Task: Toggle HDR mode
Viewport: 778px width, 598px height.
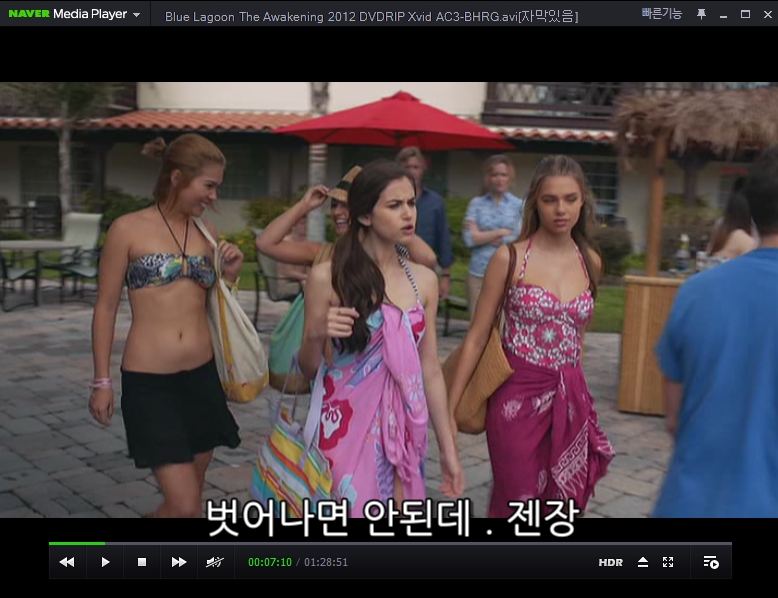Action: 610,562
